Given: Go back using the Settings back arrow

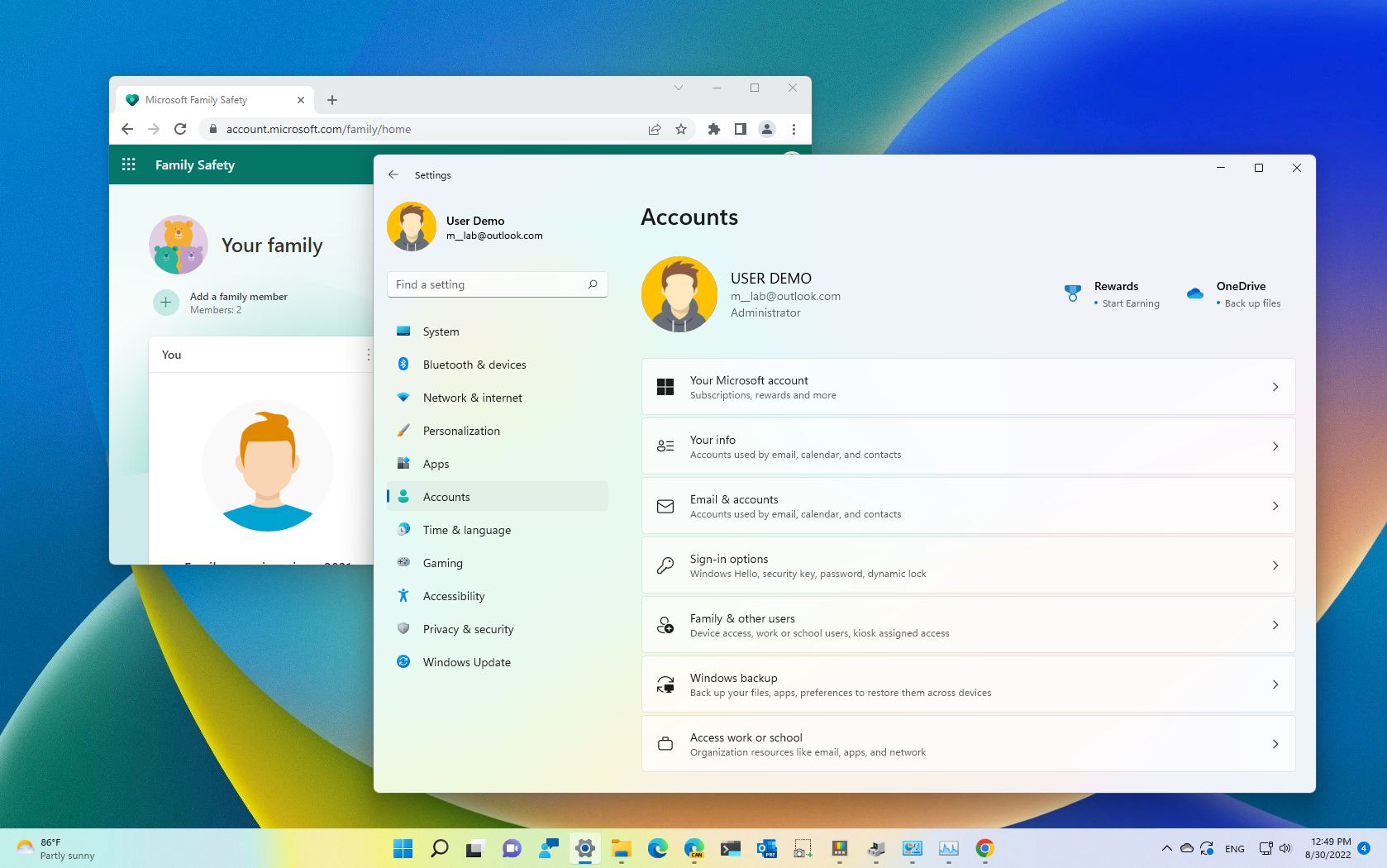Looking at the screenshot, I should (x=393, y=175).
